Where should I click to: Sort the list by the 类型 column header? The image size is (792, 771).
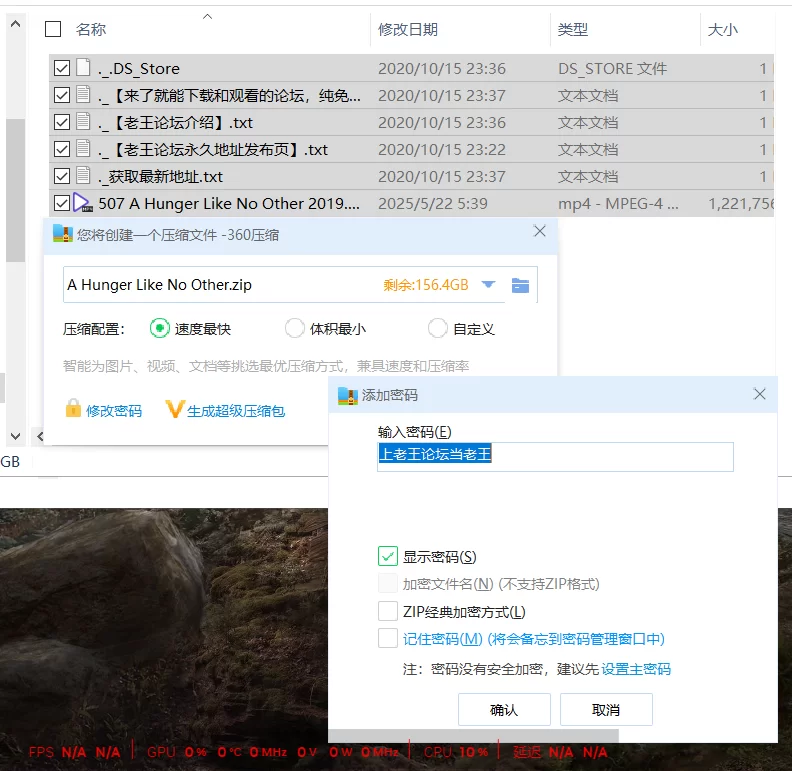point(573,29)
